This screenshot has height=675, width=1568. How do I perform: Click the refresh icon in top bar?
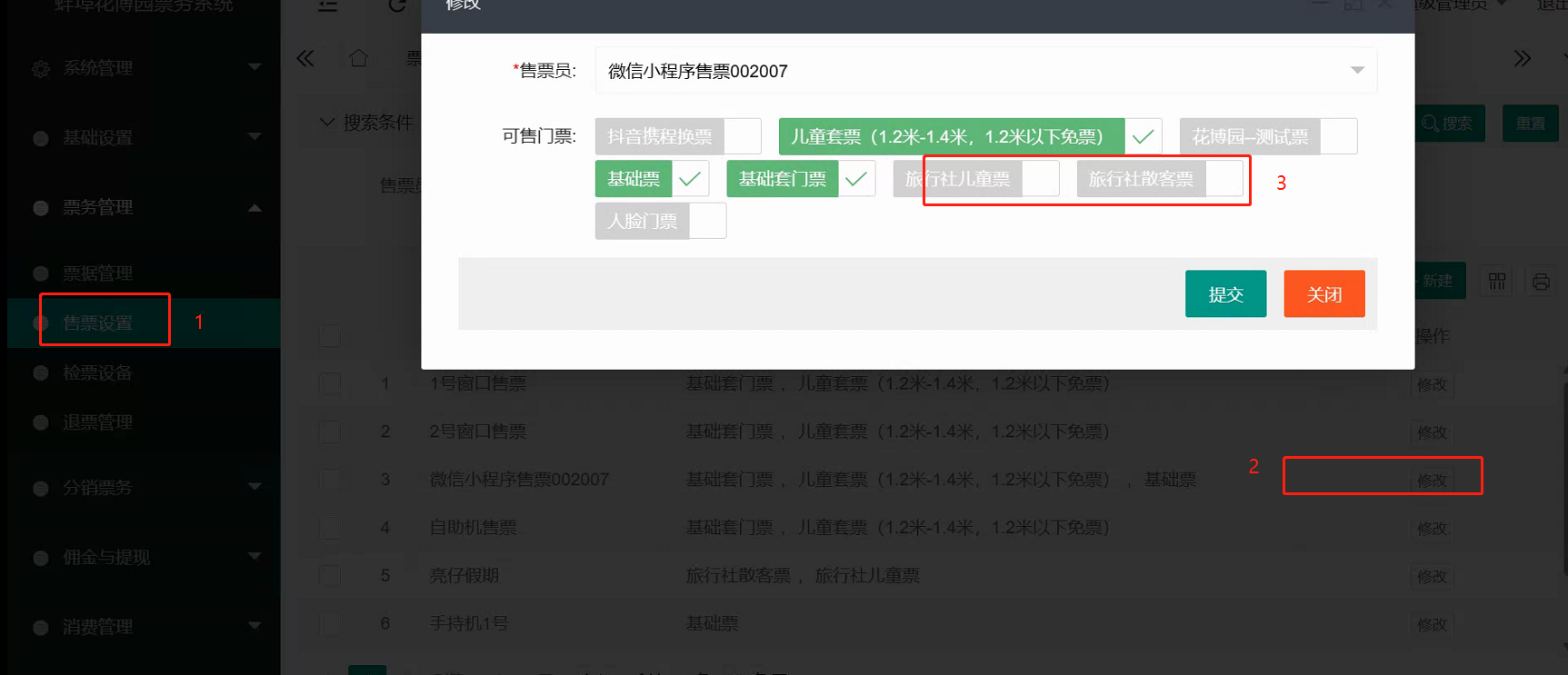click(397, 6)
